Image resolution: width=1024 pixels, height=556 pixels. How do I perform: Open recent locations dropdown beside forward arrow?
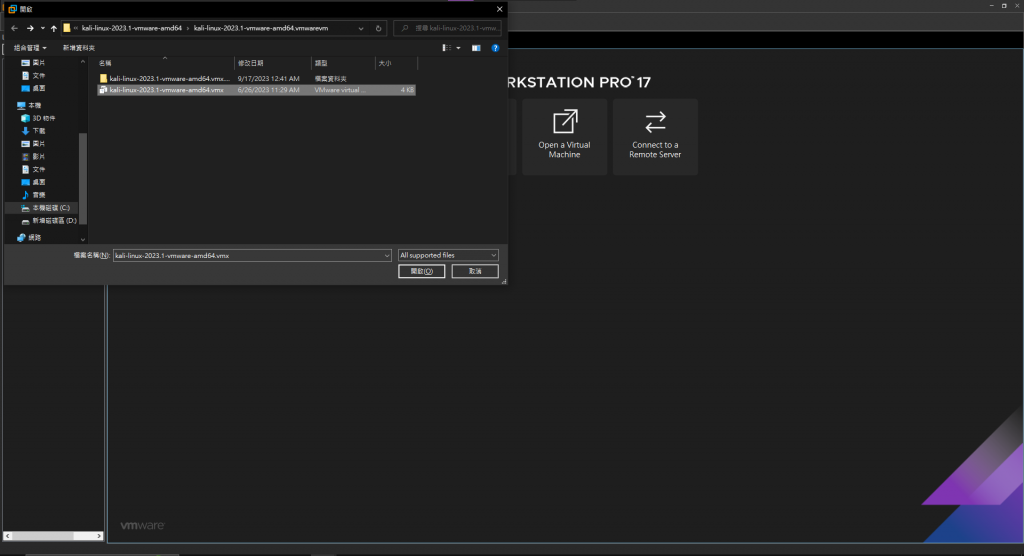[42, 28]
